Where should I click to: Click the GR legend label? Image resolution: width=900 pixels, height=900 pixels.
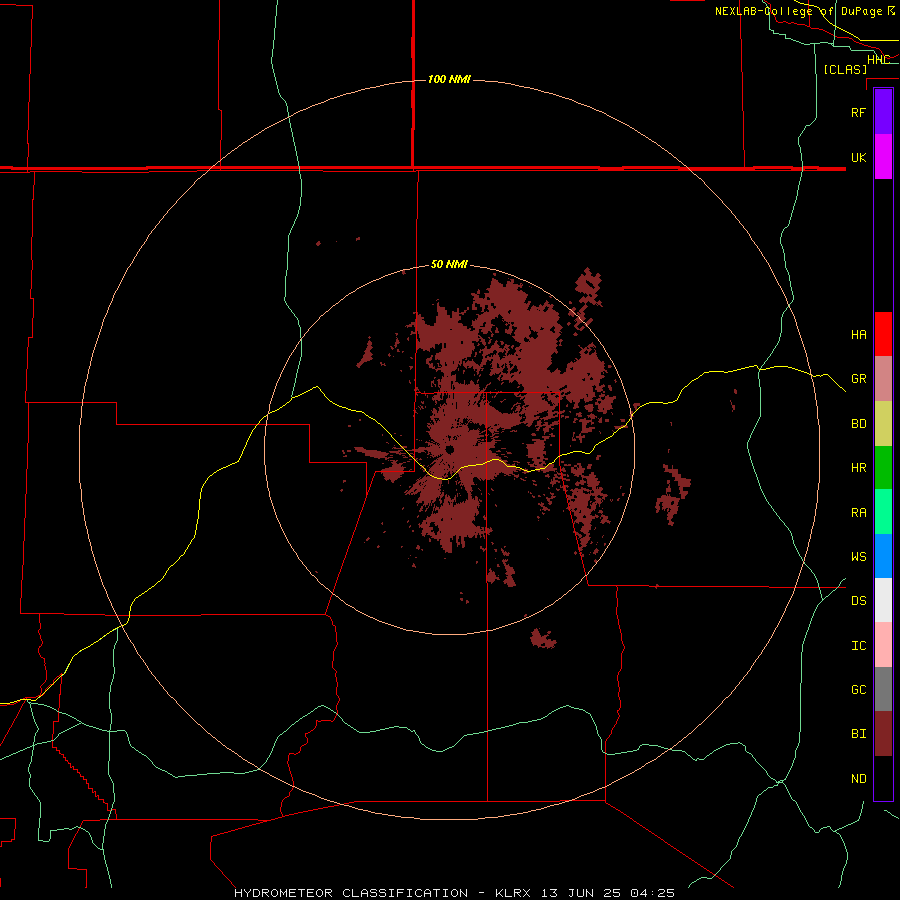(x=858, y=379)
